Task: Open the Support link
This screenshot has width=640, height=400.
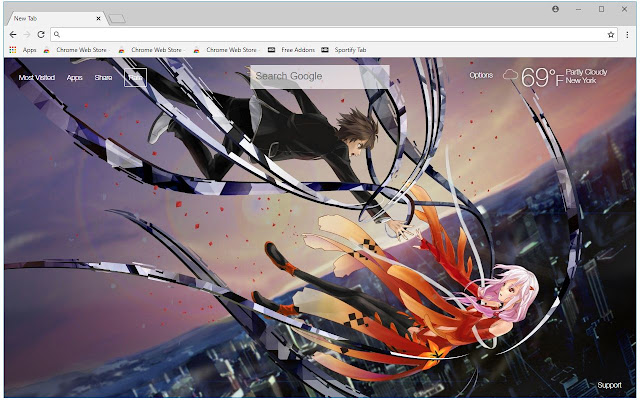Action: point(609,385)
